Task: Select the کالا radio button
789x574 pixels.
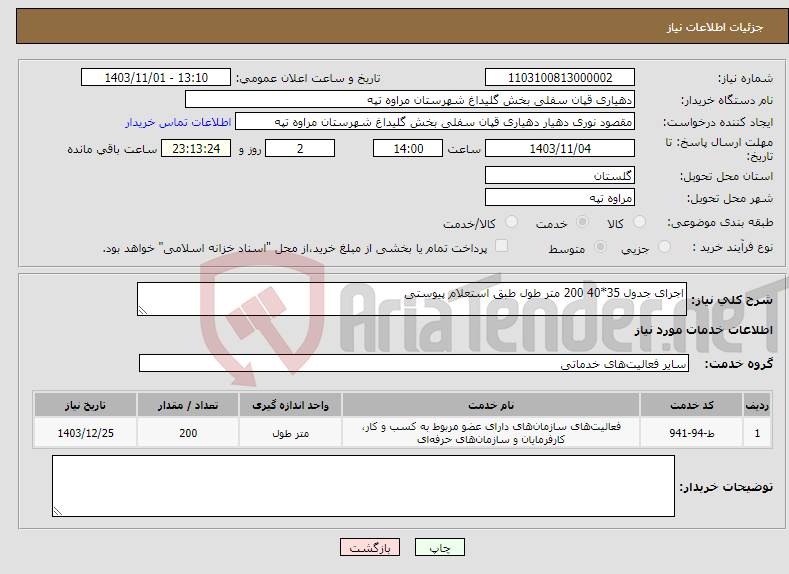Action: pos(639,222)
